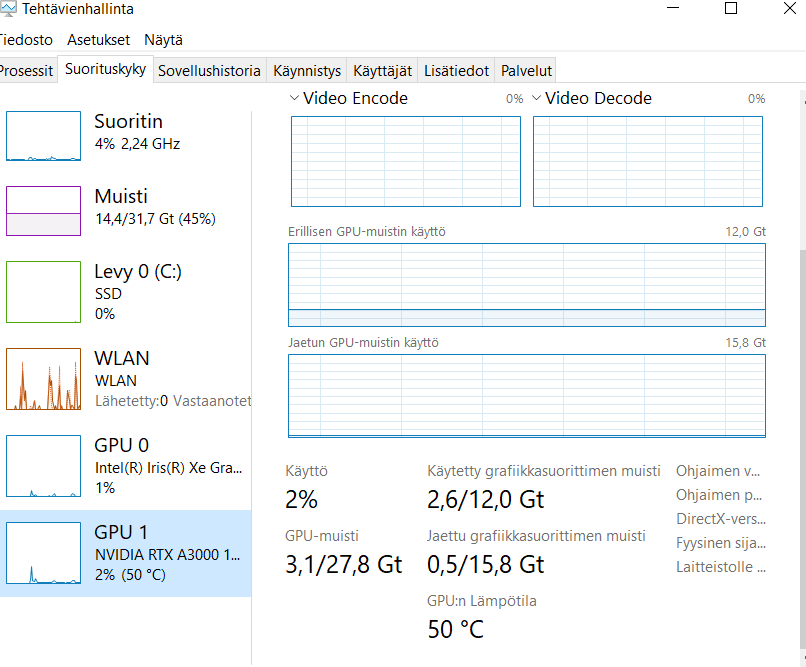Click the WLAN network graph thumbnail
806x667 pixels.
43,379
